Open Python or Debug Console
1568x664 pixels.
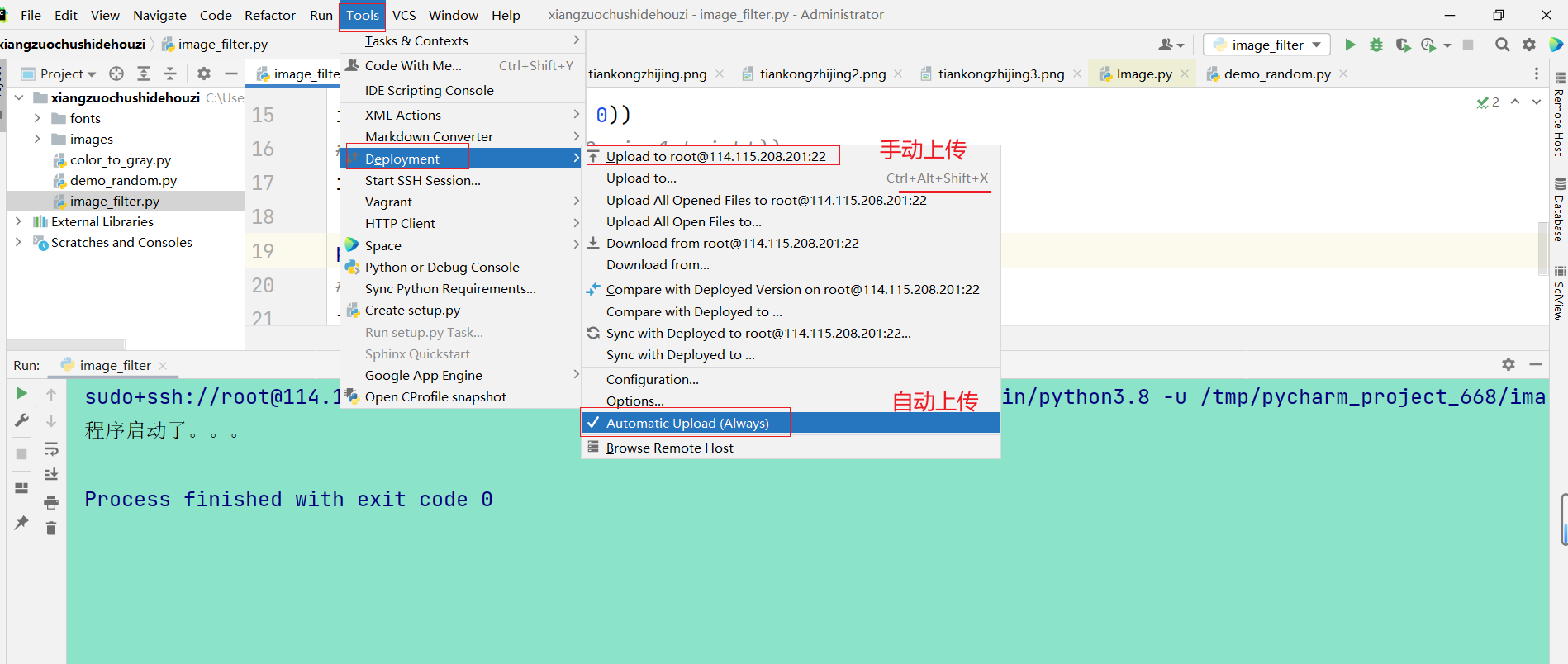pyautogui.click(x=461, y=267)
